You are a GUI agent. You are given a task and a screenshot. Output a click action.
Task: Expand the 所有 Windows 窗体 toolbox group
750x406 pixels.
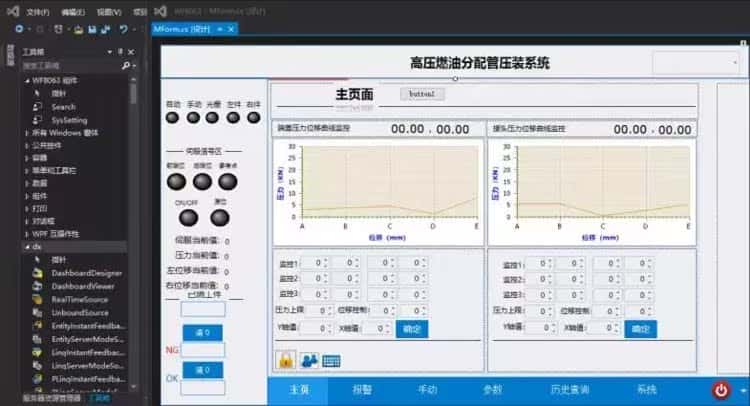(27, 133)
